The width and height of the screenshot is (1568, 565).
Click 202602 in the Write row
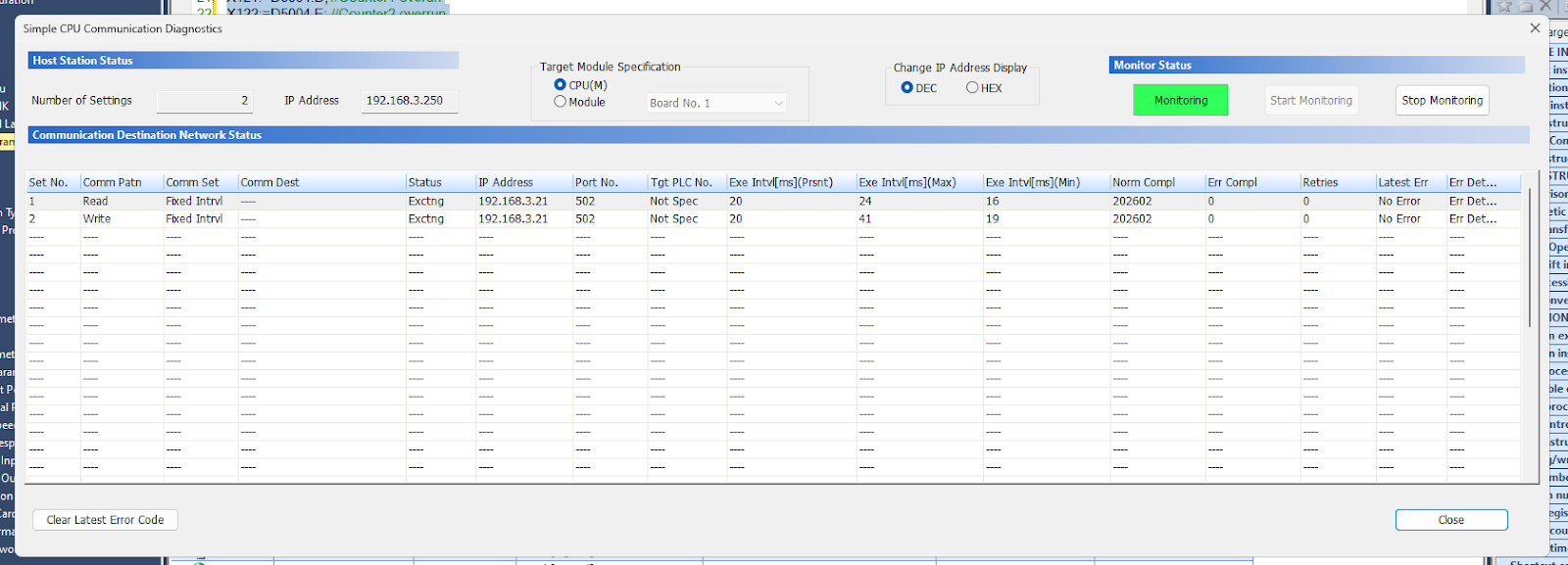tap(1132, 218)
